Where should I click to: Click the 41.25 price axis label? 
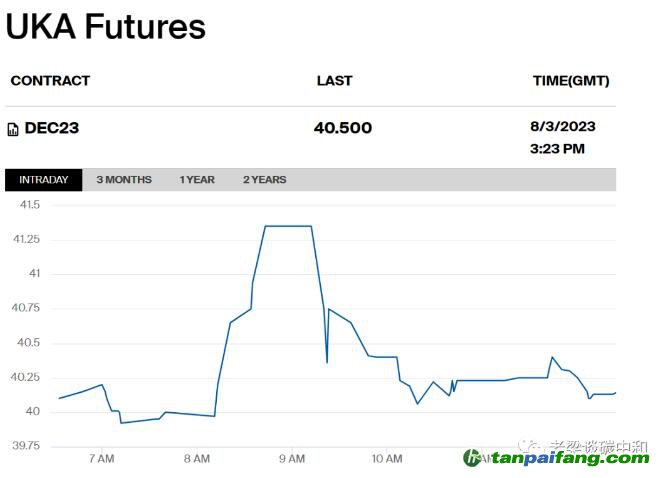tap(27, 239)
